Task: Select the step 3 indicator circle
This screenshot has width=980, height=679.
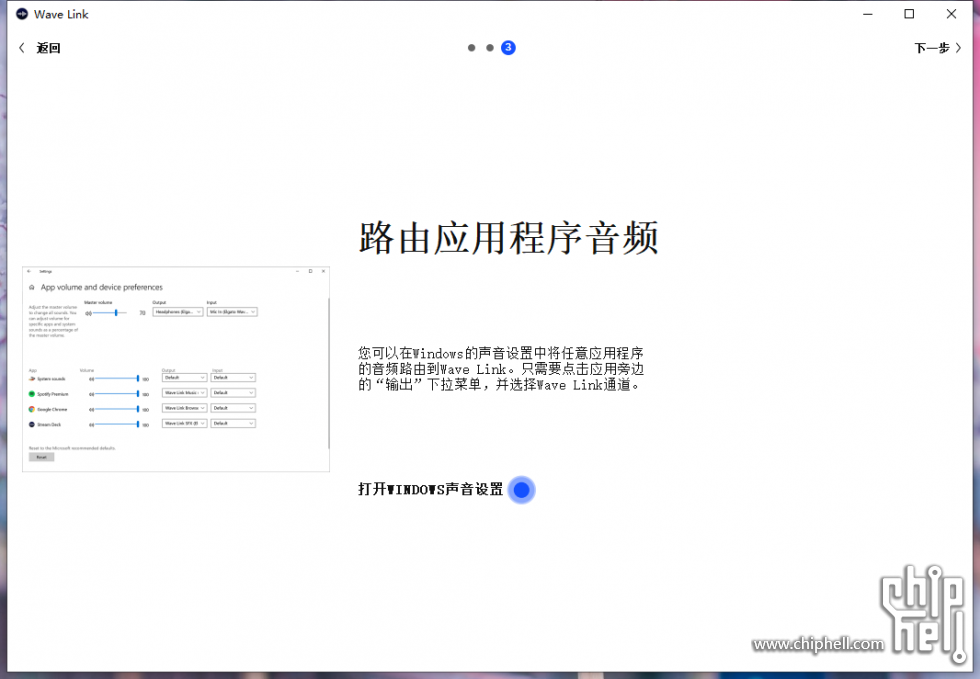Action: pos(508,48)
